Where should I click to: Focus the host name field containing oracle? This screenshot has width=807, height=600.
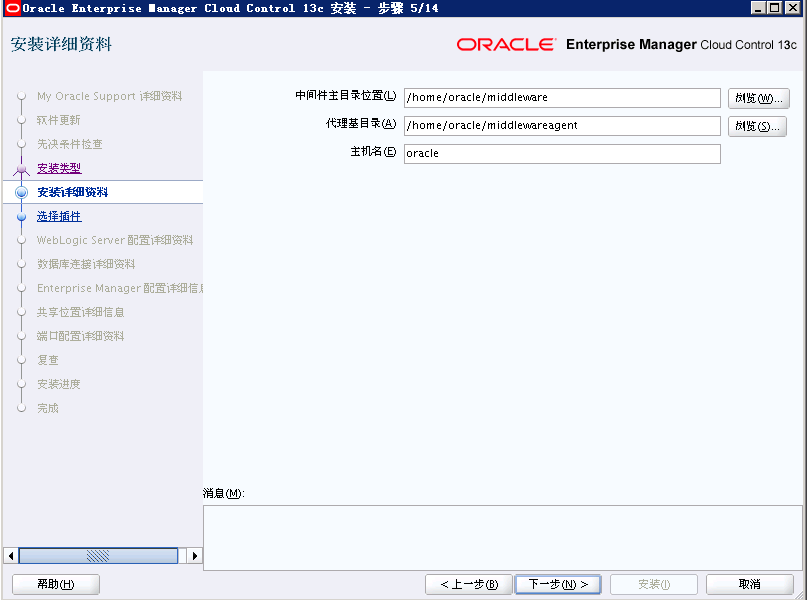click(x=562, y=153)
